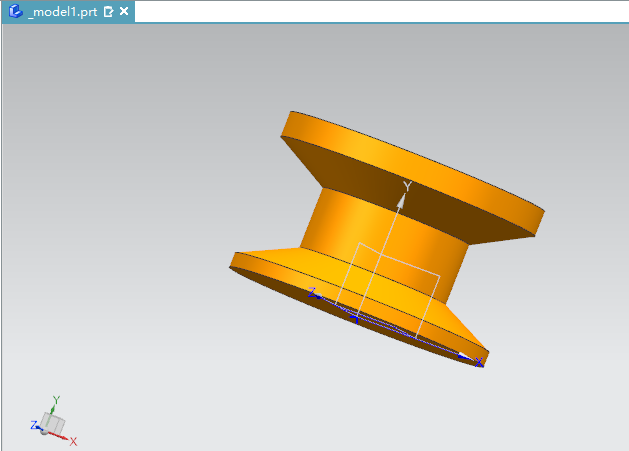Click the Y axis arrow of the datum
Screen dimensions: 629x451
(x=401, y=201)
